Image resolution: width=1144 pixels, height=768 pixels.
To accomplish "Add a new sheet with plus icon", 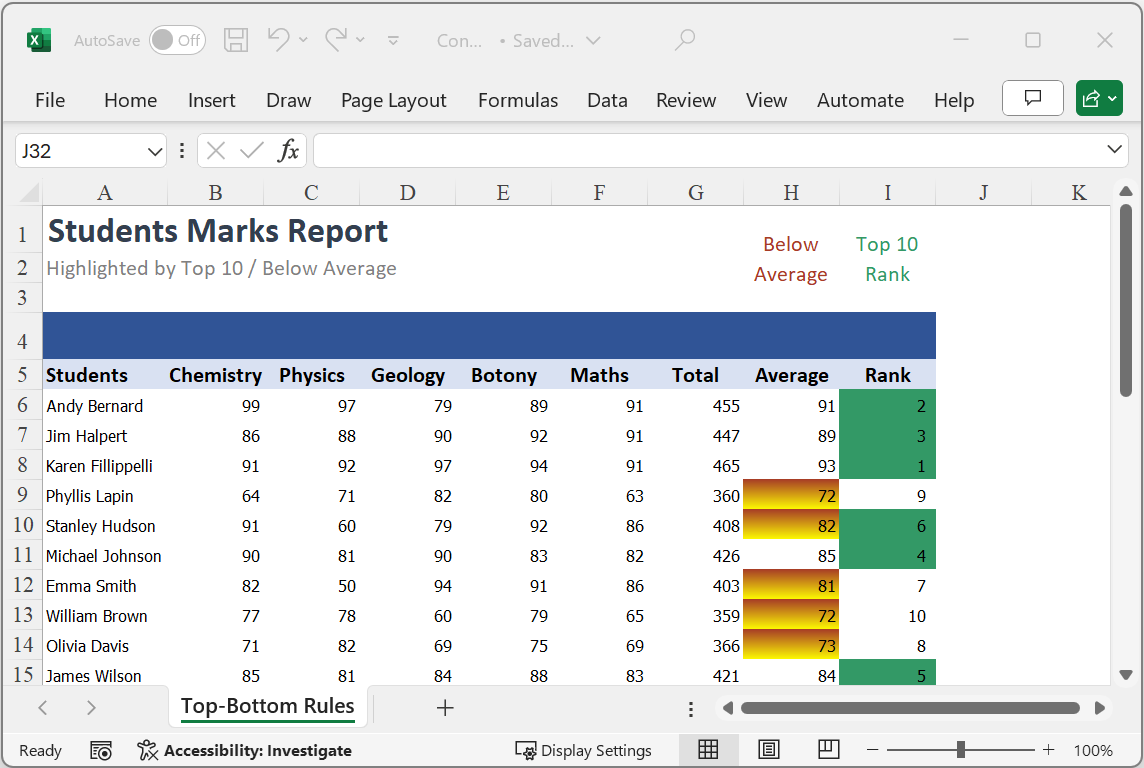I will coord(445,707).
